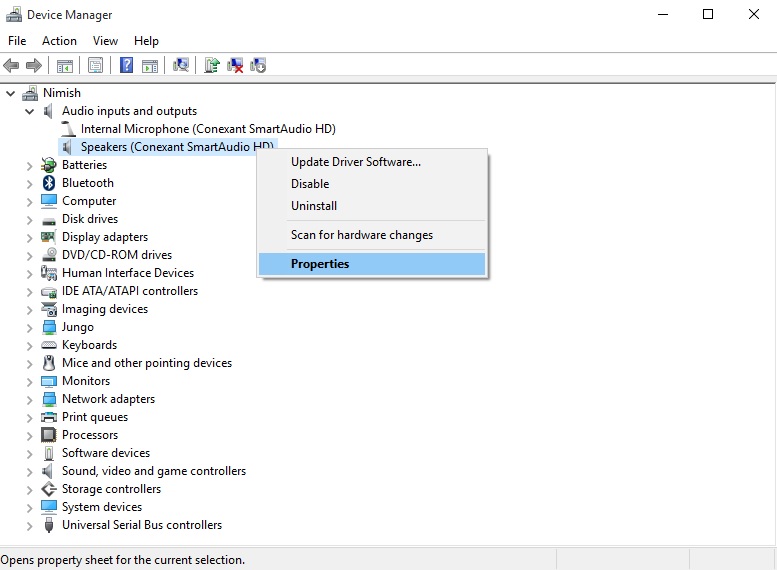This screenshot has height=570, width=777.
Task: Choose Scan for hardware changes in context menu
Action: pos(372,235)
